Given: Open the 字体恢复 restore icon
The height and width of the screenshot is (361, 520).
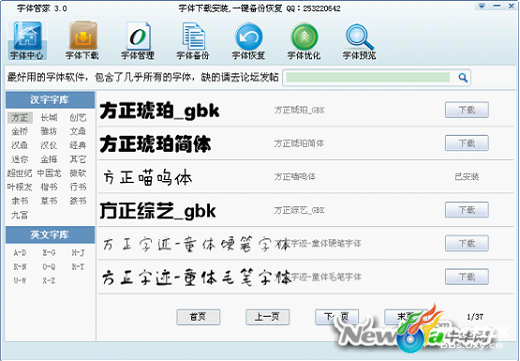Looking at the screenshot, I should (248, 40).
